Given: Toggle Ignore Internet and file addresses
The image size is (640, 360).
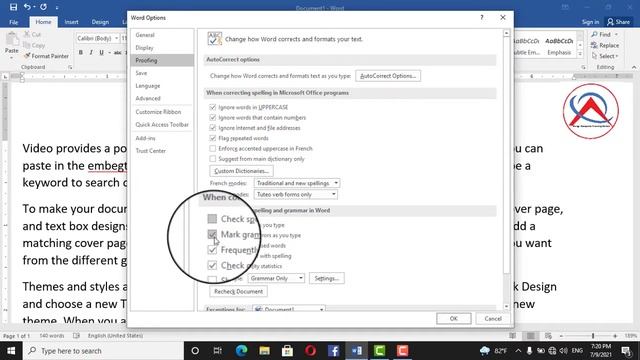Looking at the screenshot, I should click(212, 128).
